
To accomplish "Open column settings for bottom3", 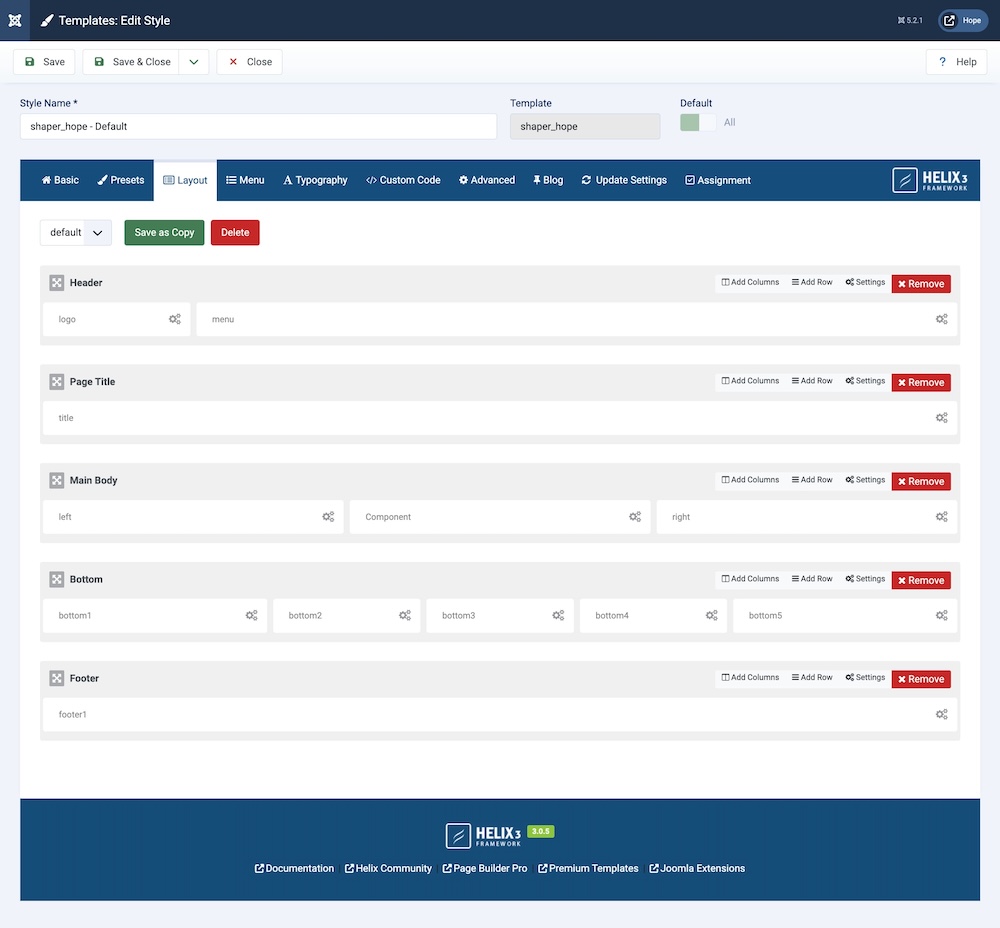I will 558,615.
